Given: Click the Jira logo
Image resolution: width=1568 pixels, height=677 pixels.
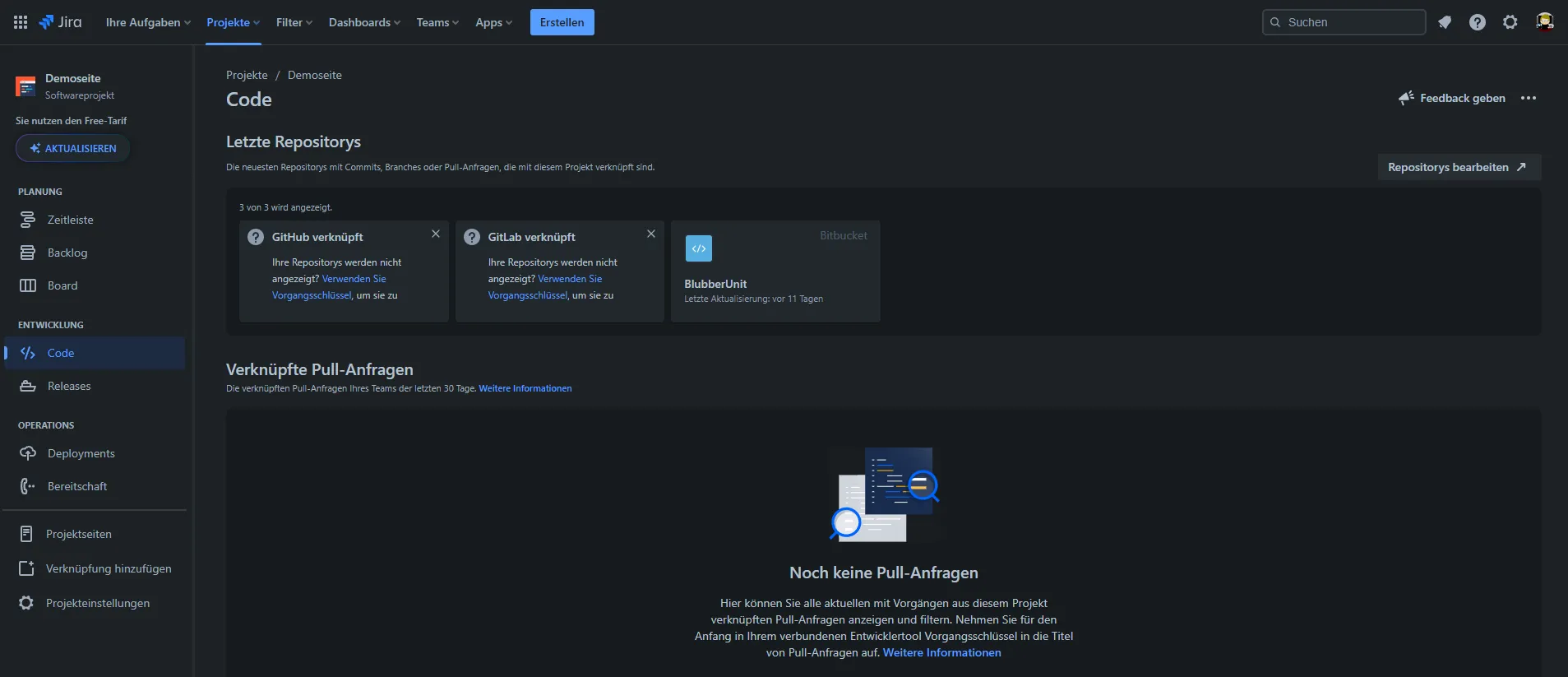Looking at the screenshot, I should coord(60,22).
